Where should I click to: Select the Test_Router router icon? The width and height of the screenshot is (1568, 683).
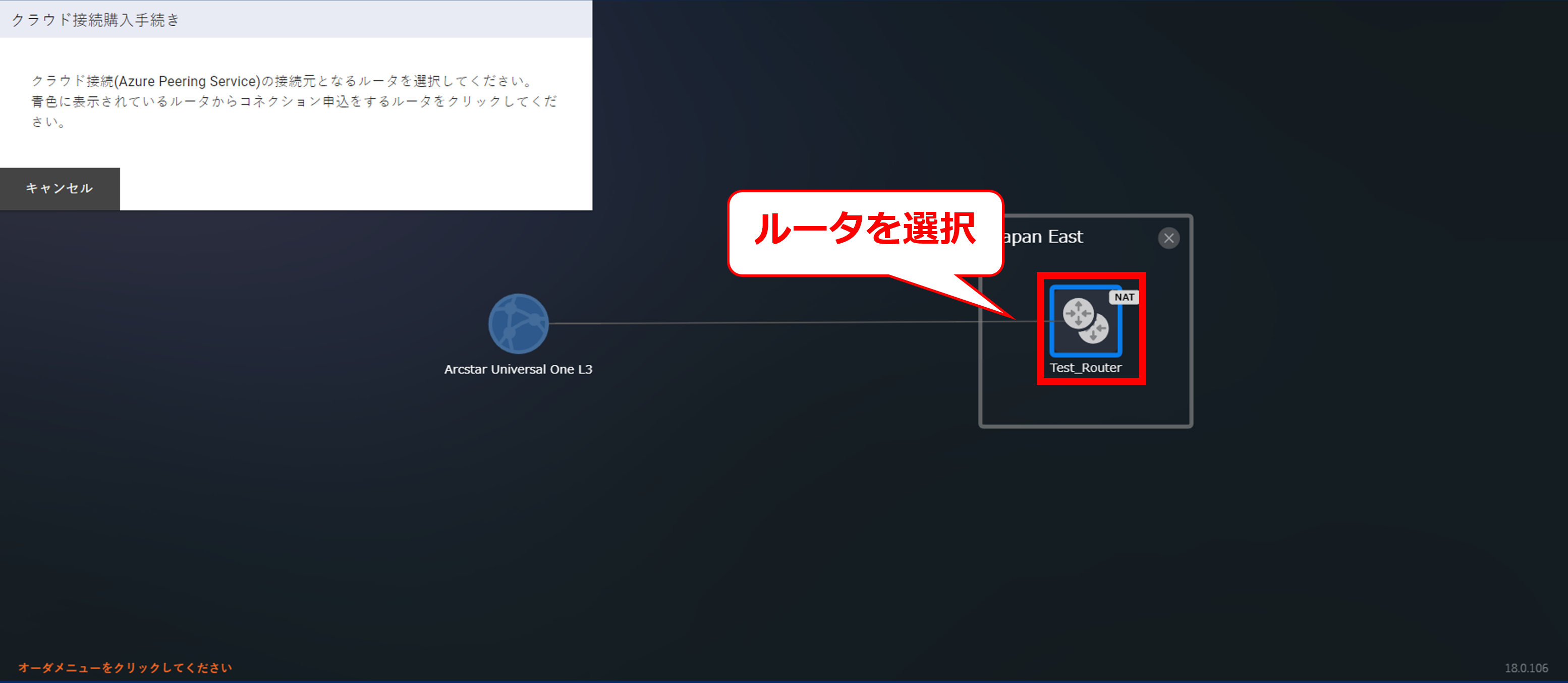coord(1085,321)
